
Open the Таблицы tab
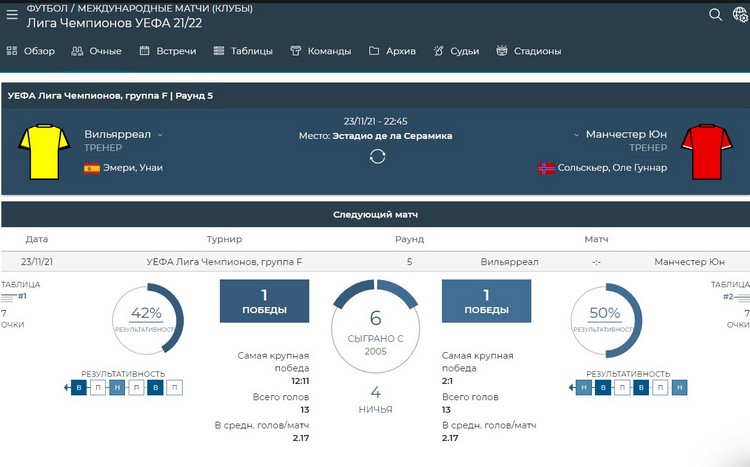point(243,51)
